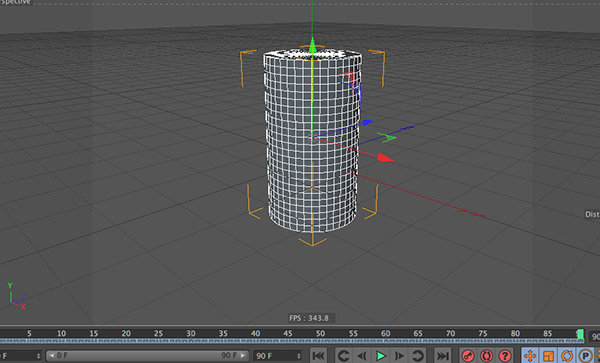The image size is (600, 363).
Task: Click the 90 F end frame field
Action: 278,356
